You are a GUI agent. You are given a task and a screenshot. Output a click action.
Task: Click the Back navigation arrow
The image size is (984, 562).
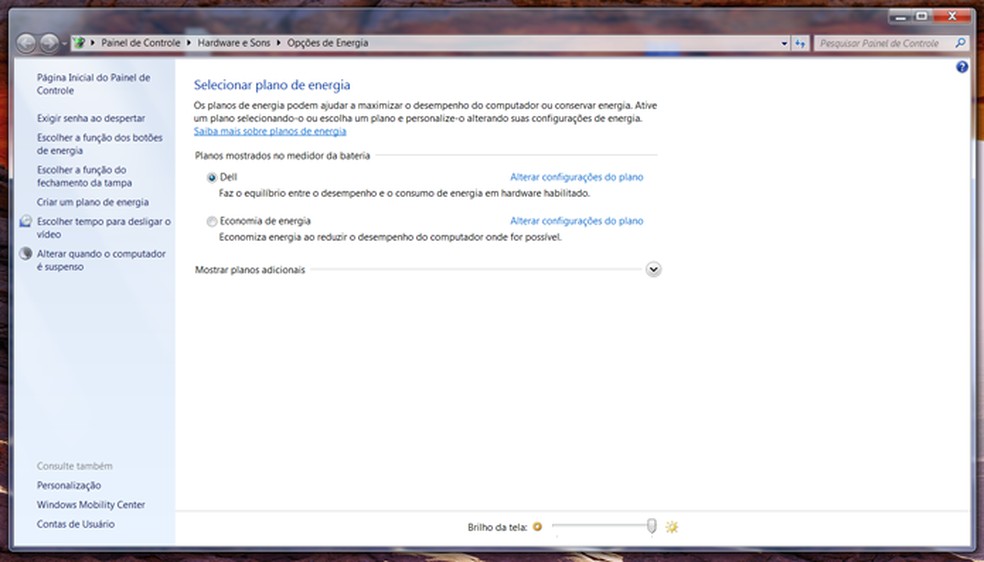pos(26,43)
